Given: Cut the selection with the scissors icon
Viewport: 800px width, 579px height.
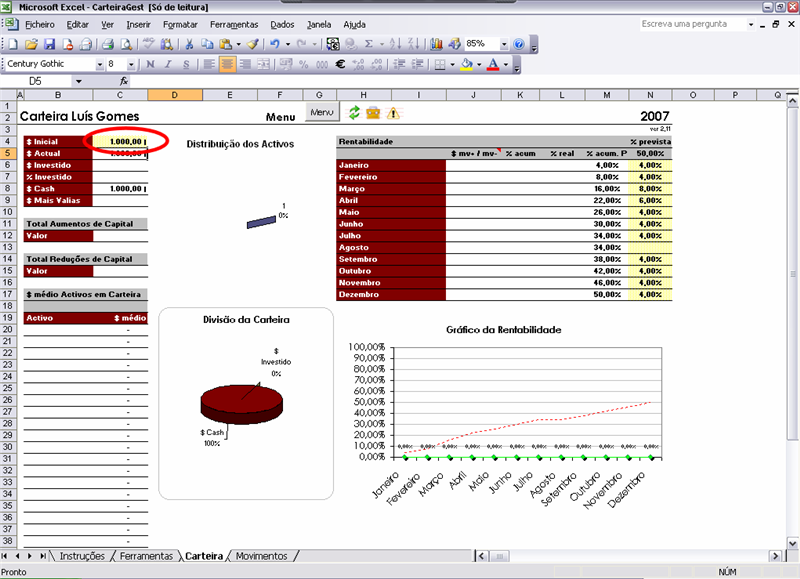Looking at the screenshot, I should 189,44.
